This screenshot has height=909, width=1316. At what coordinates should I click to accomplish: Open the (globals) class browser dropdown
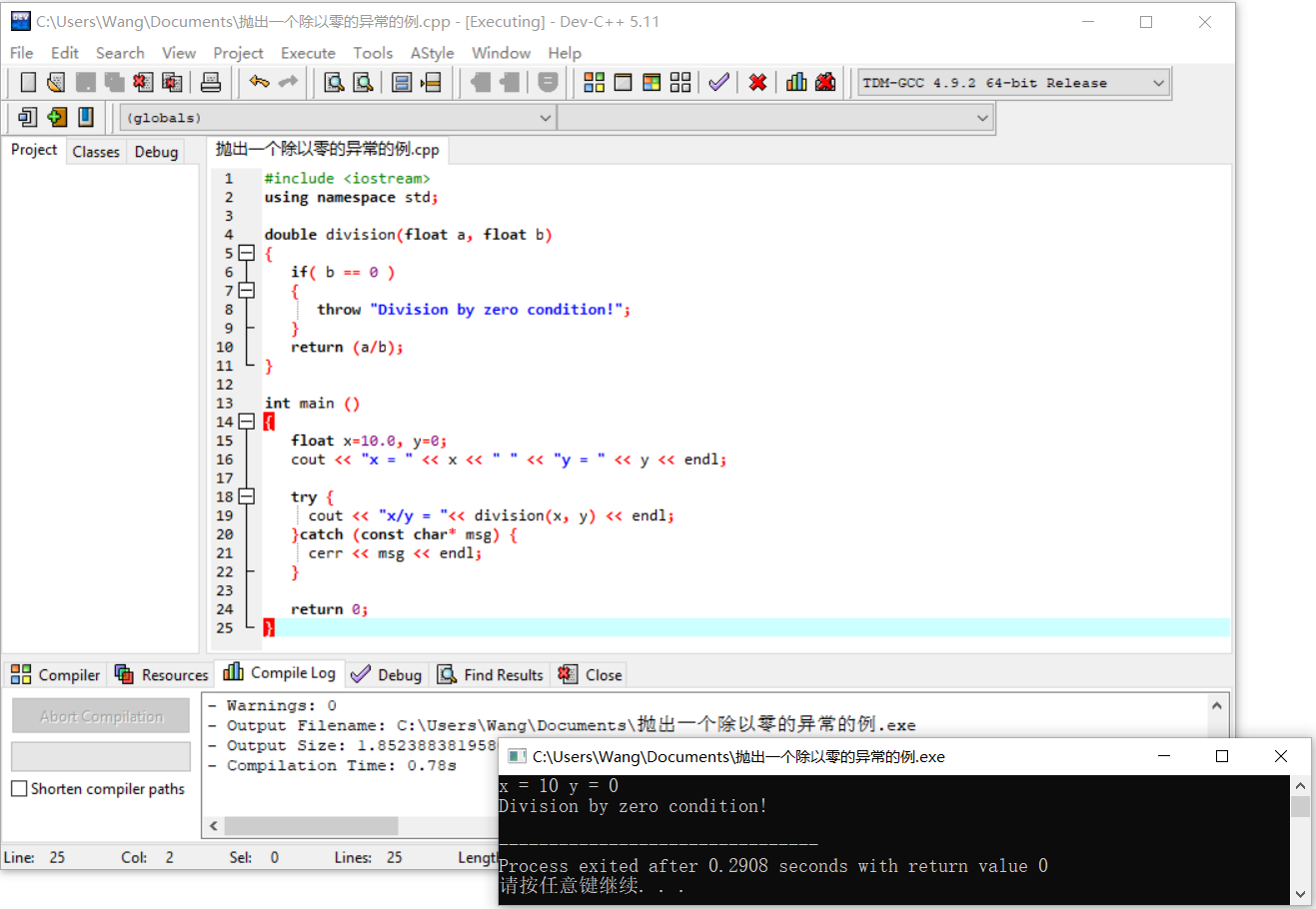[546, 118]
